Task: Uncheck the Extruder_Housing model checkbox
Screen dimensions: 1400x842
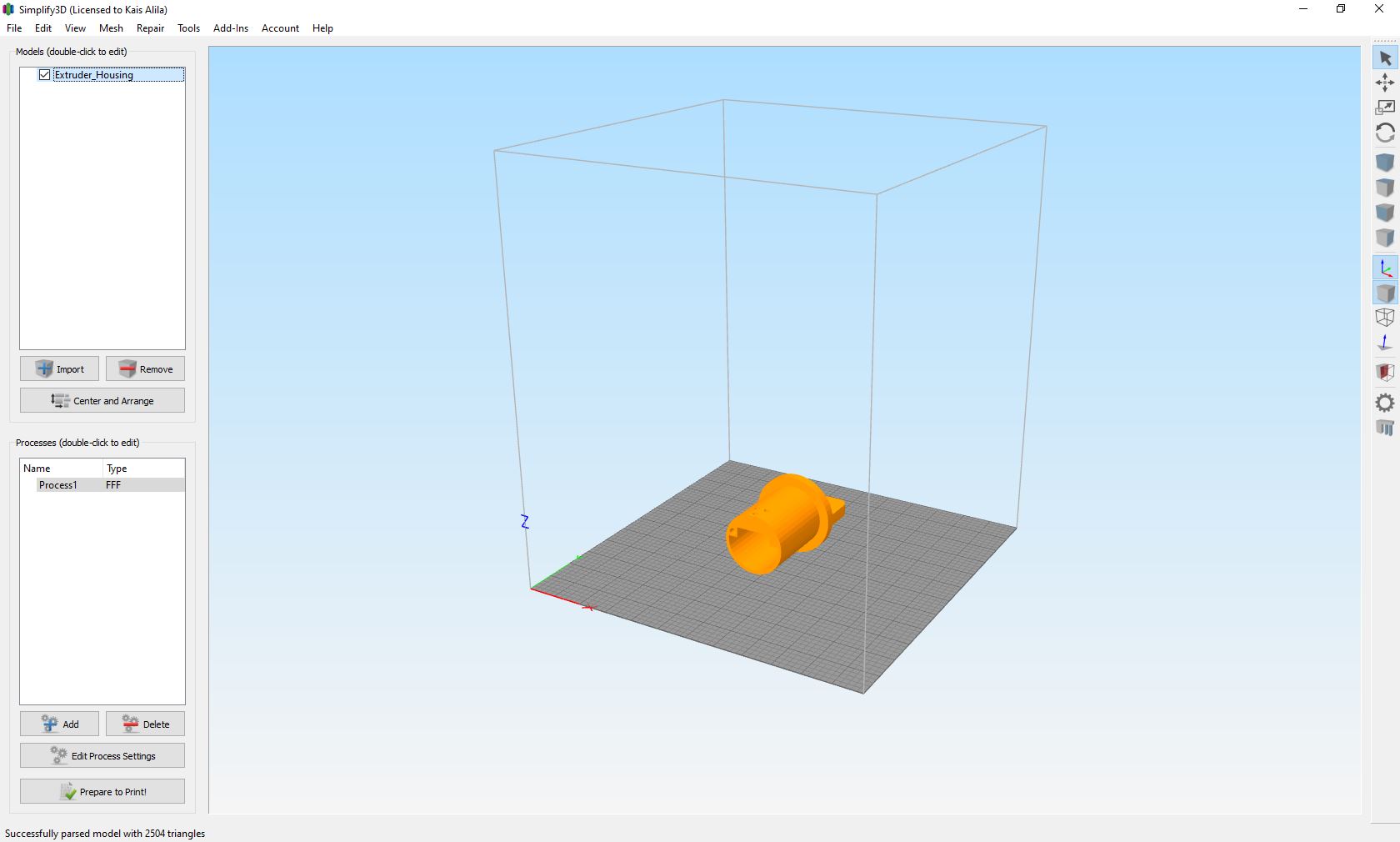Action: (45, 75)
